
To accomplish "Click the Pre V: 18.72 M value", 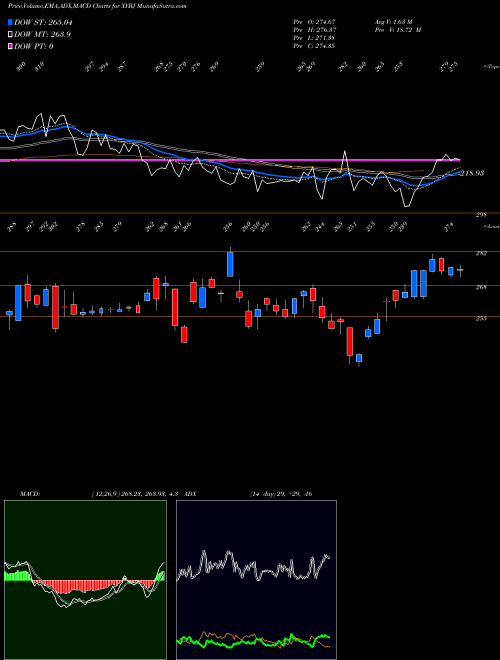I will coord(398,30).
